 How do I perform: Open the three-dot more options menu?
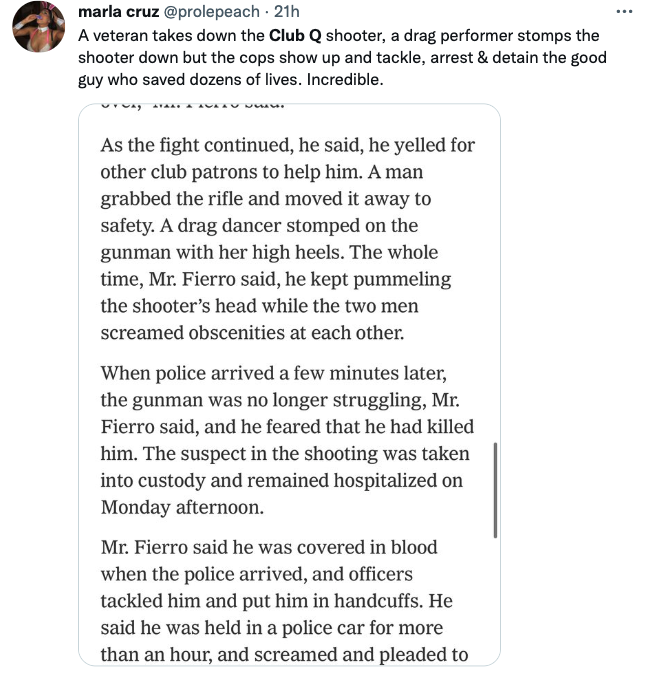coord(624,12)
